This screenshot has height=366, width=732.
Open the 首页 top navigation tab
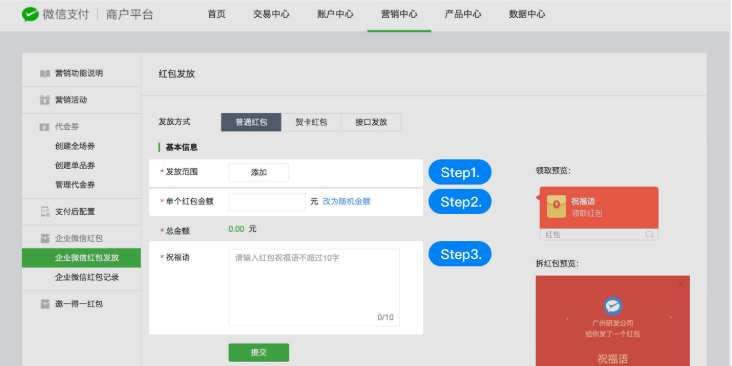pos(217,14)
